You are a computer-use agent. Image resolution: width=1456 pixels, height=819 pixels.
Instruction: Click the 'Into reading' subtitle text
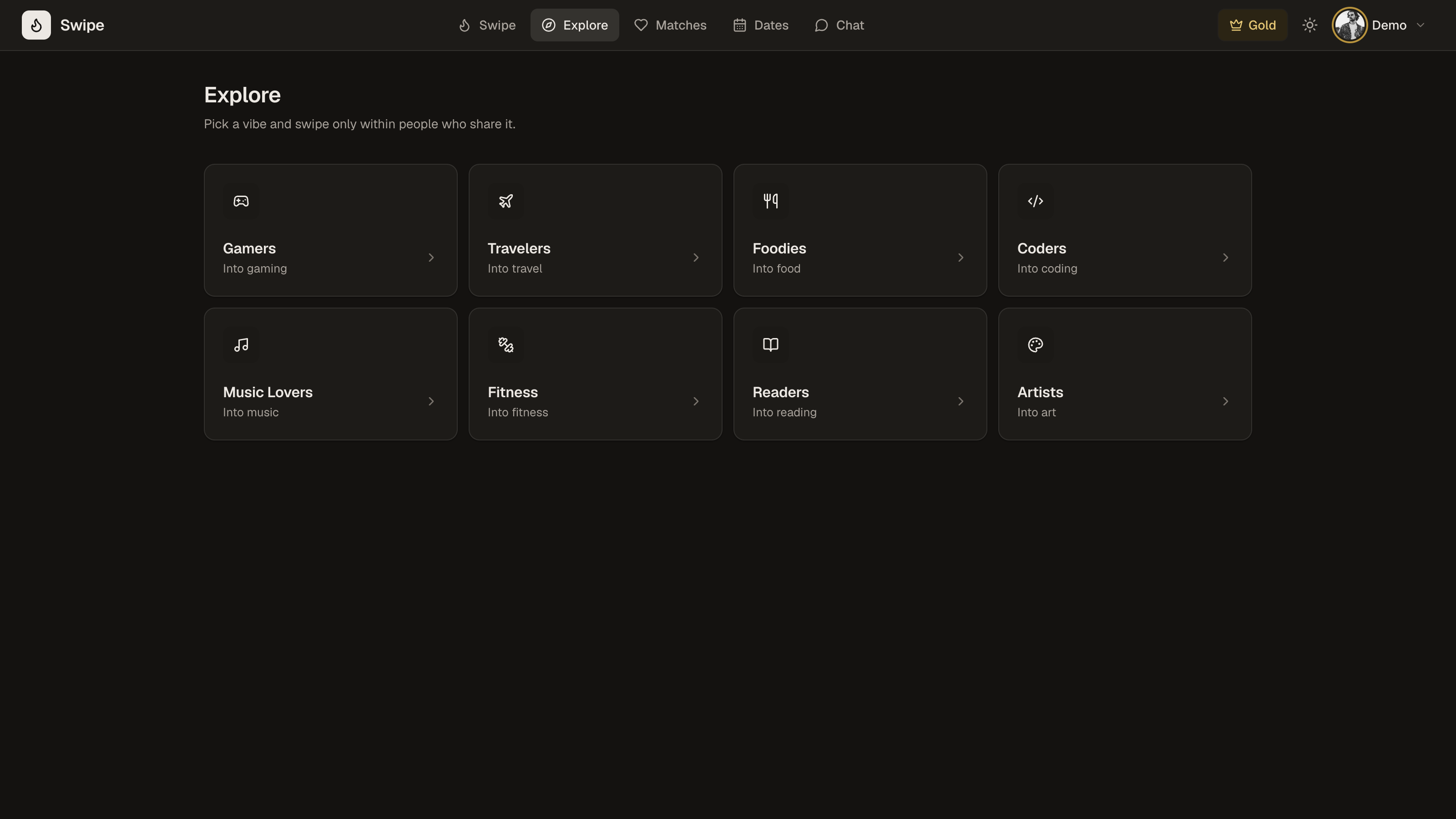784,413
